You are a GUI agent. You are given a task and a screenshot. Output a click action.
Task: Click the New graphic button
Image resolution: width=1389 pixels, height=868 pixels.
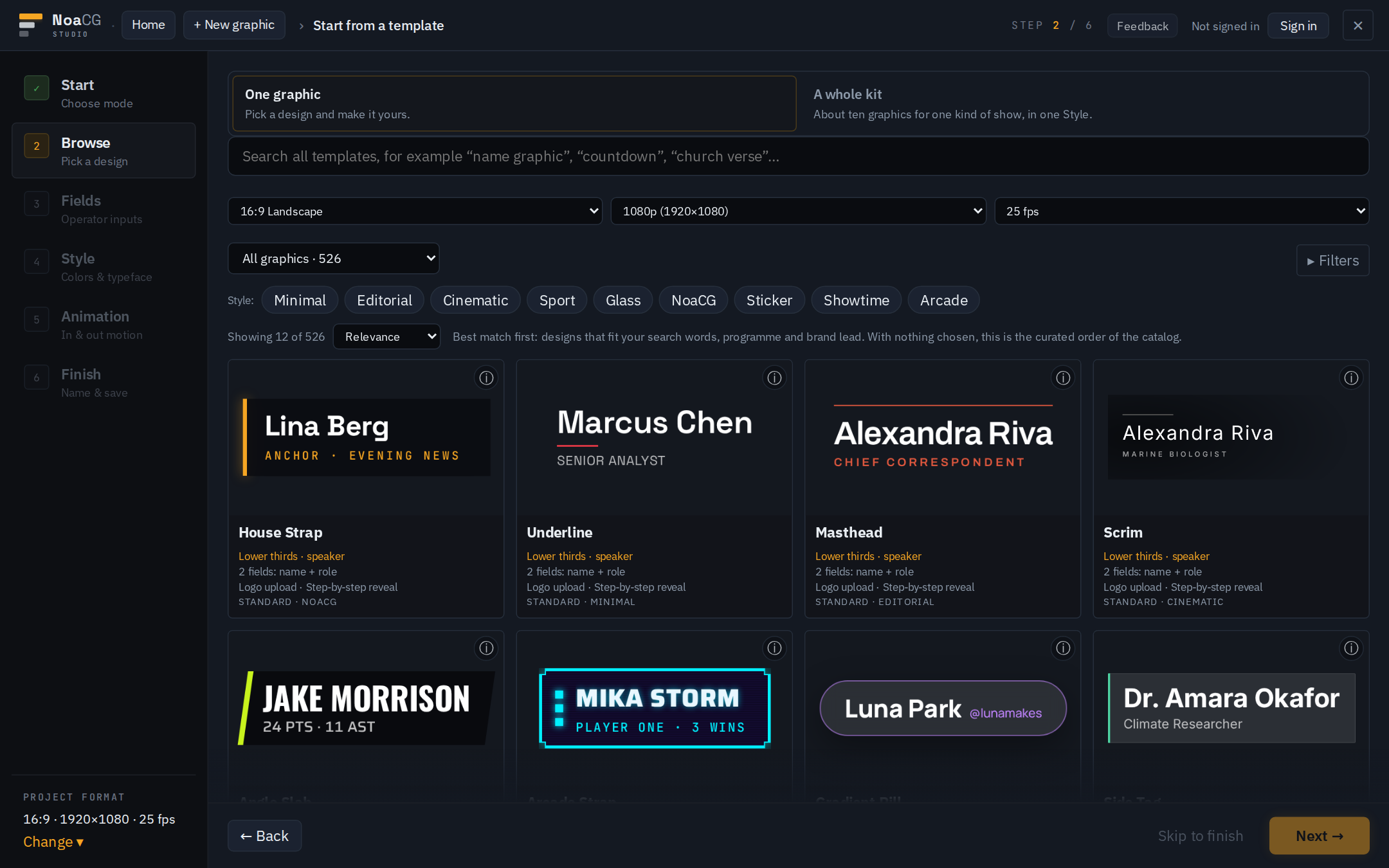[234, 25]
